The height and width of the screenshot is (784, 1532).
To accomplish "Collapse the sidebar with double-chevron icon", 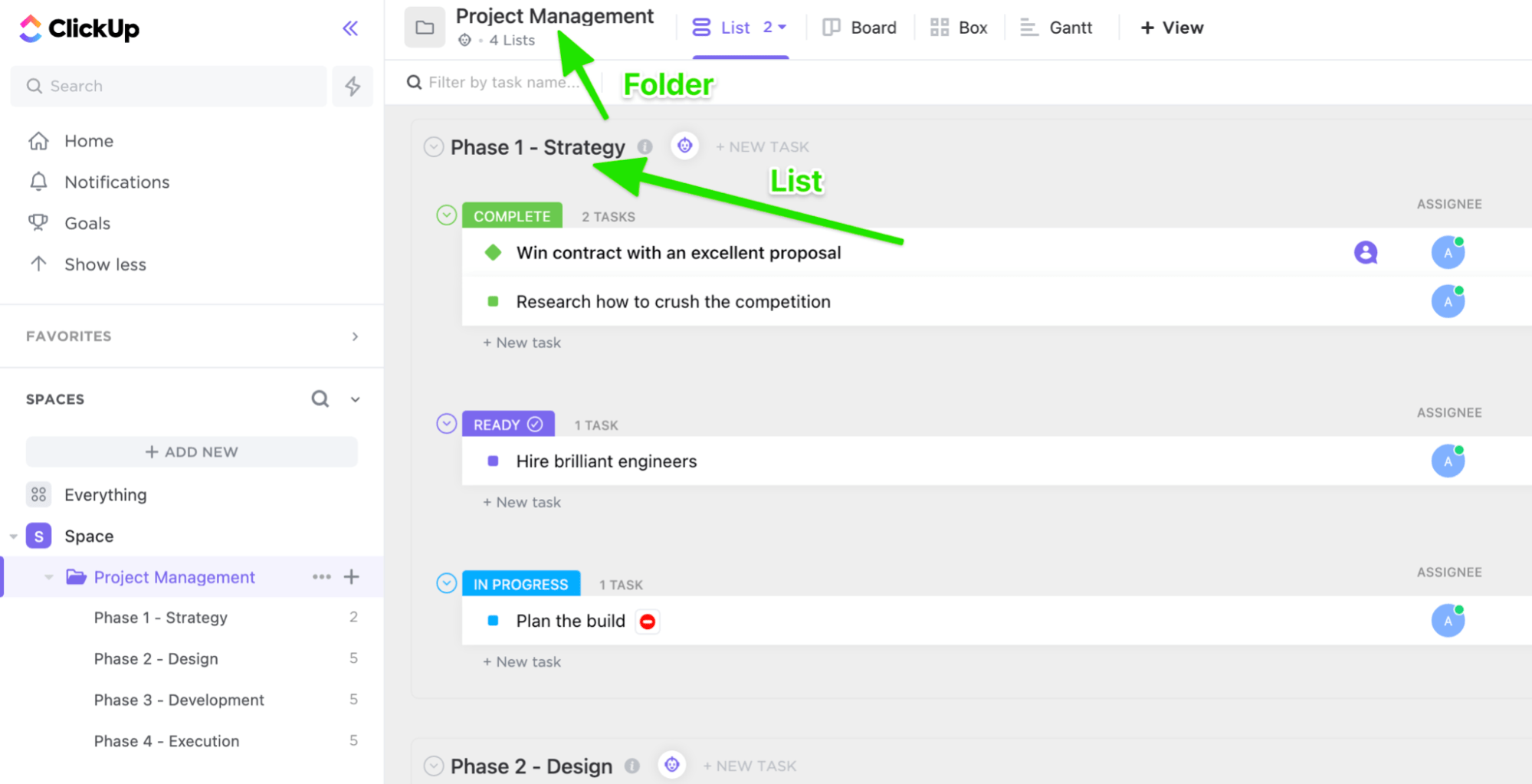I will click(350, 28).
